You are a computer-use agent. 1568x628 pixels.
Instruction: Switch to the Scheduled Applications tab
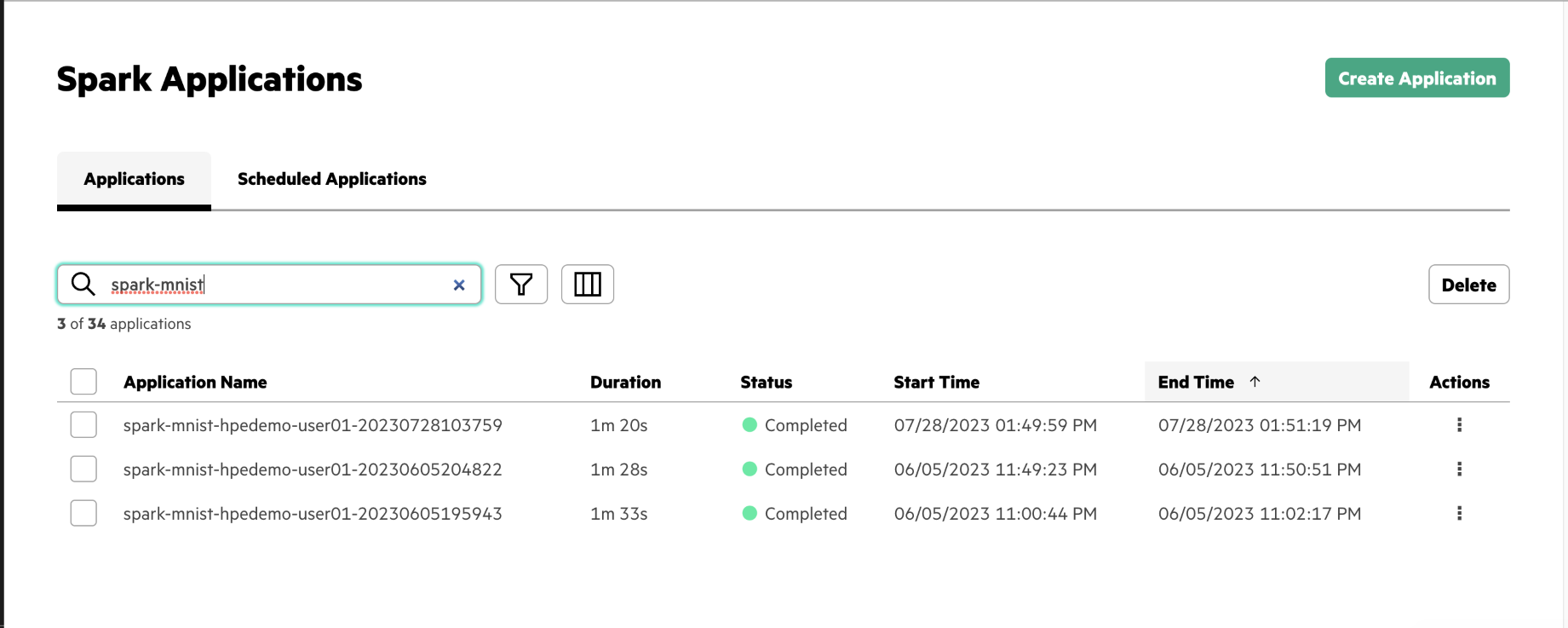click(332, 179)
